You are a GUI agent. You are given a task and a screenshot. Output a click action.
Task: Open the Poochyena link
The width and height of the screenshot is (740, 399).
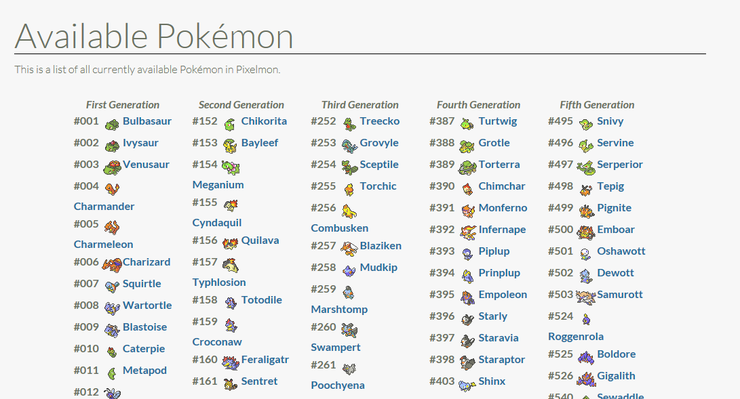point(337,385)
